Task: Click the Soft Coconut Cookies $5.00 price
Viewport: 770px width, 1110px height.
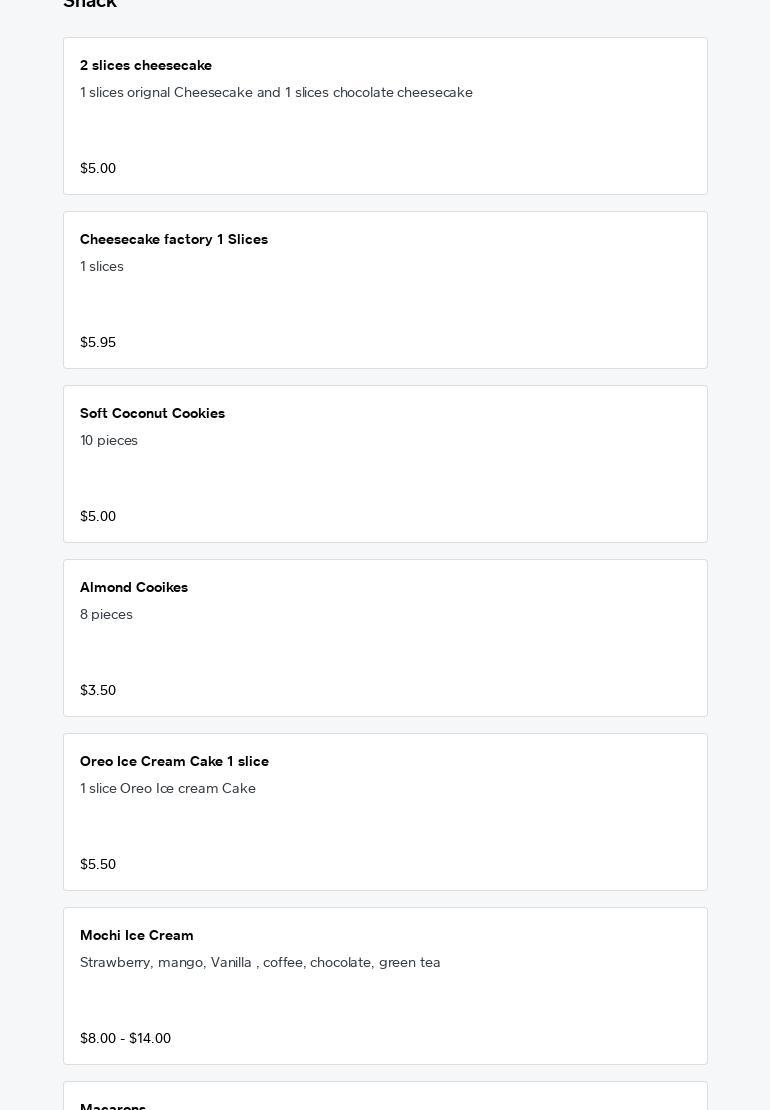Action: [98, 517]
